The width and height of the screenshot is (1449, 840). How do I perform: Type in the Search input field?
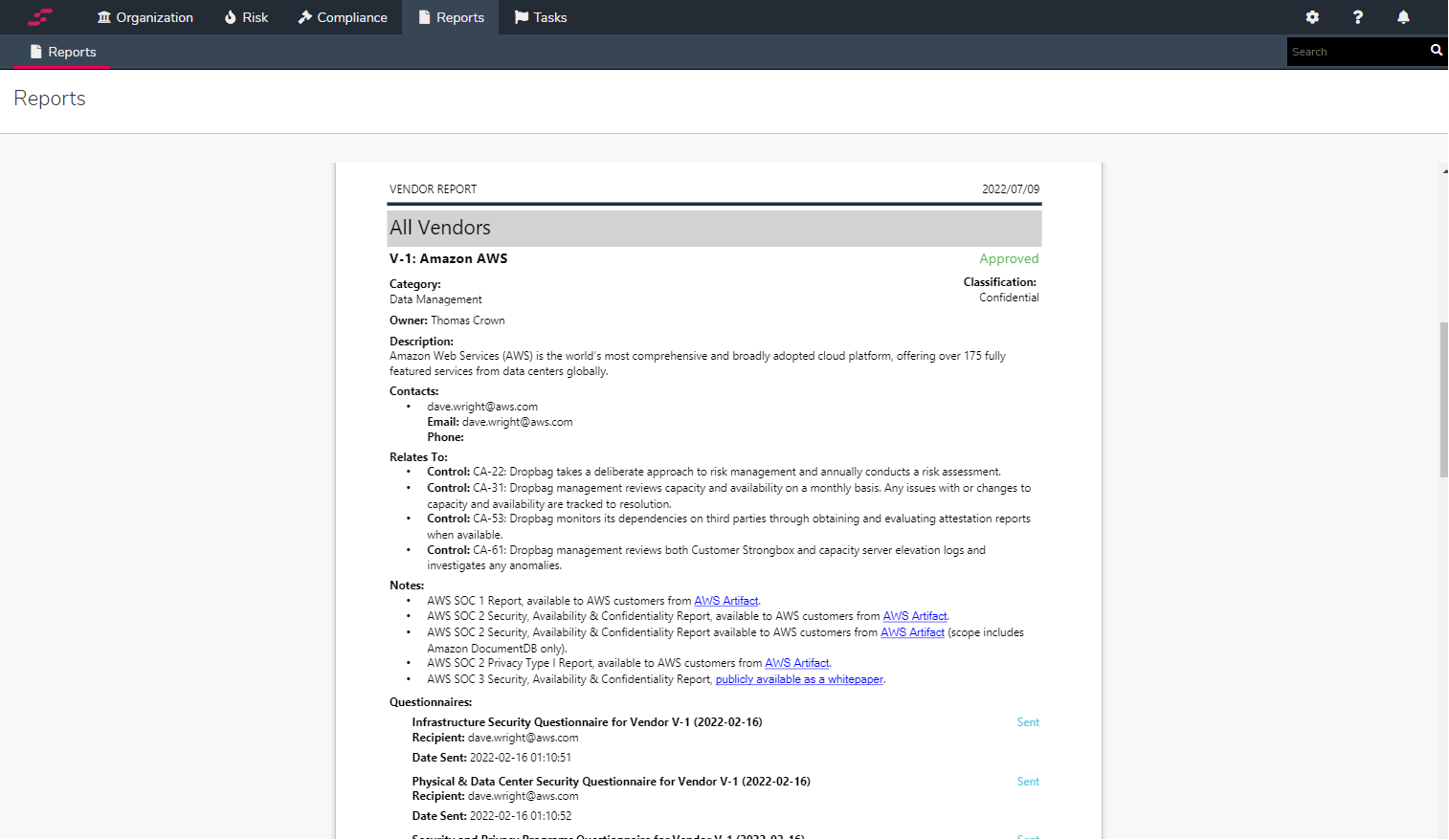pyautogui.click(x=1354, y=52)
